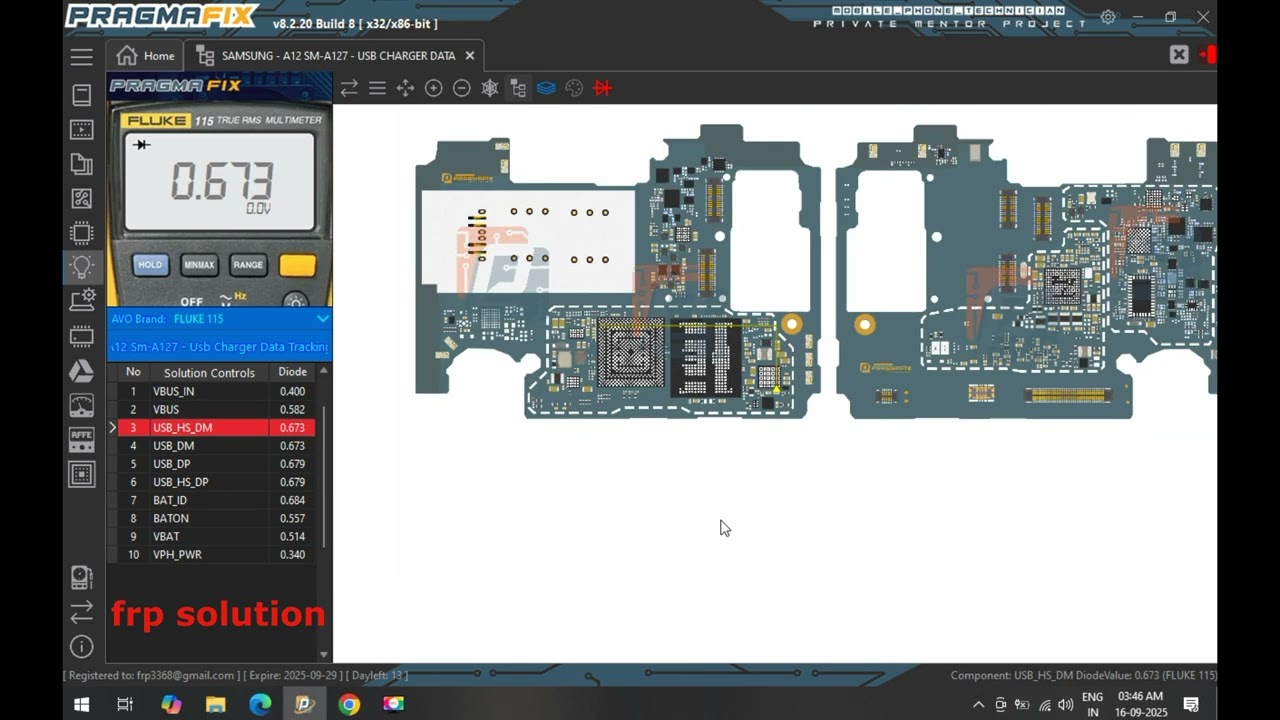Open the memory chip sidebar icon

(x=82, y=336)
